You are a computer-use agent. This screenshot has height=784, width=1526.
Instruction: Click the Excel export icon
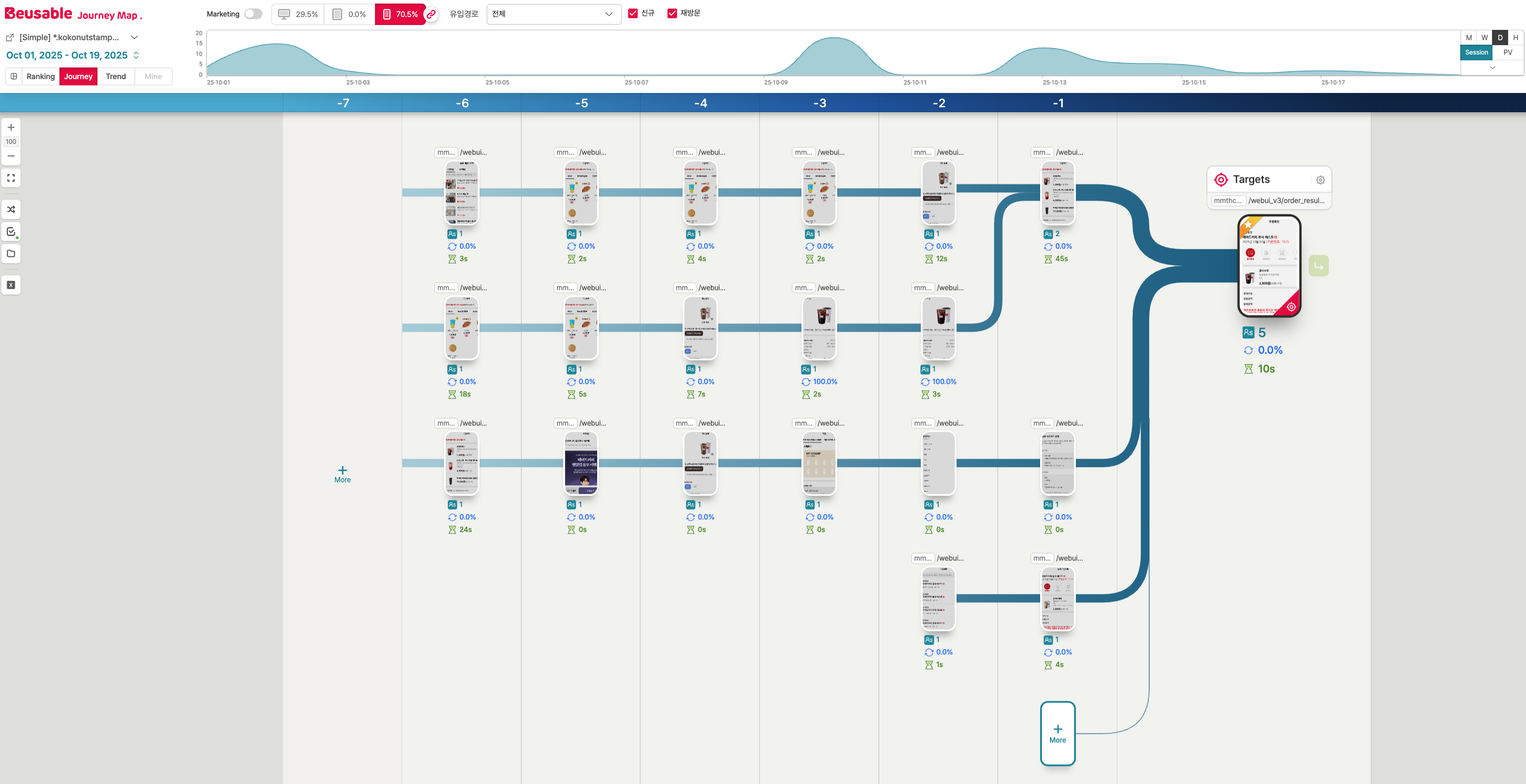[x=11, y=285]
